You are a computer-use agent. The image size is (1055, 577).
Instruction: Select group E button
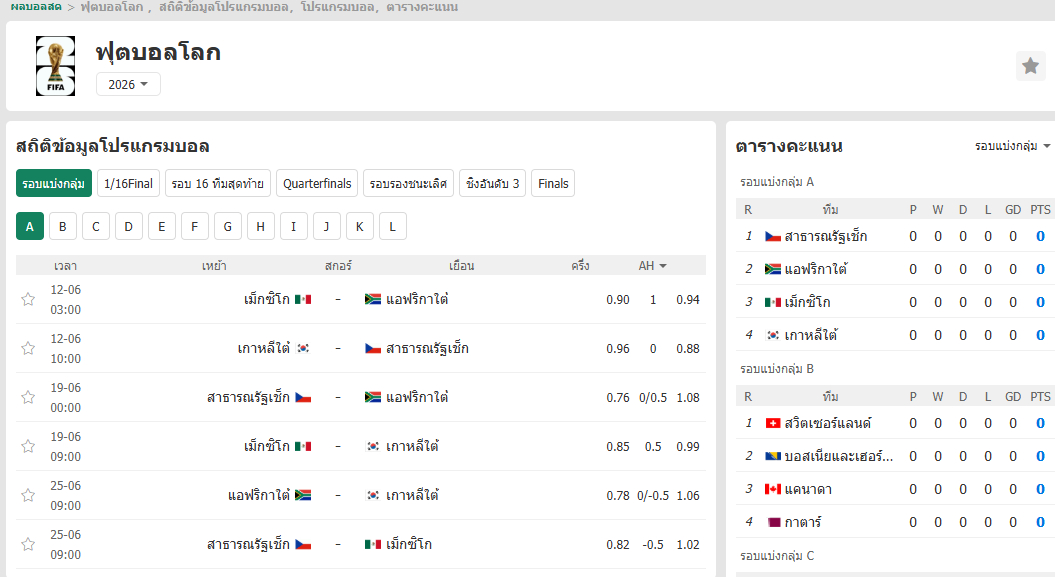pos(161,227)
